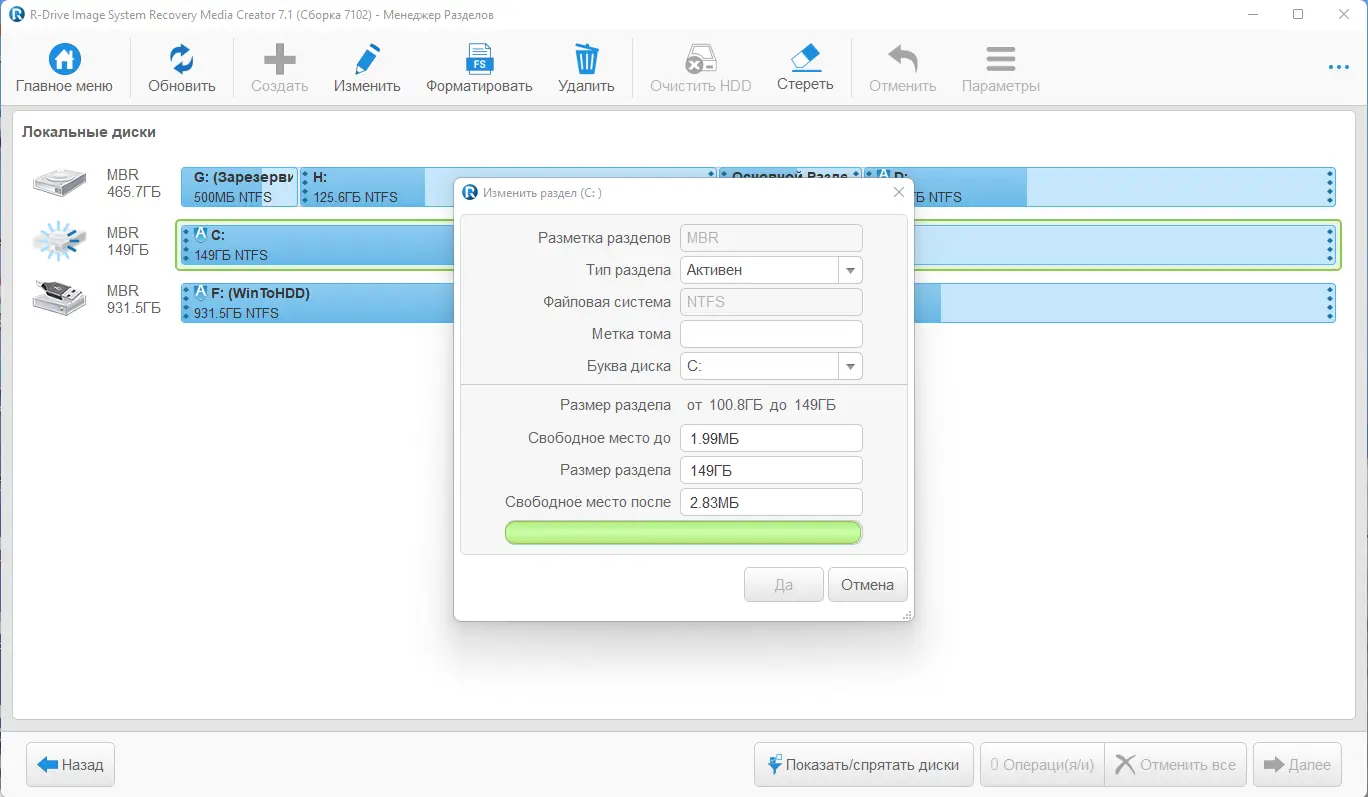Click the dialog resize grip corner

point(907,615)
